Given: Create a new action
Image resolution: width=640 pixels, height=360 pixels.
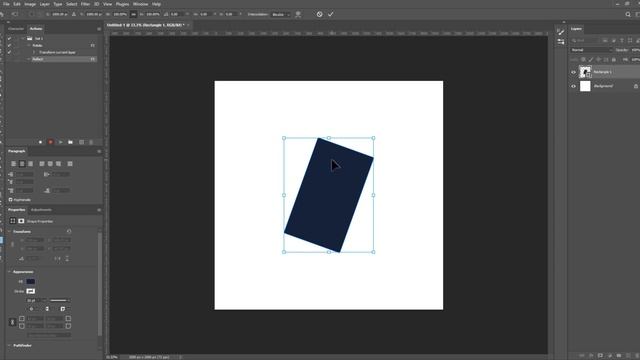Looking at the screenshot, I should (x=81, y=142).
